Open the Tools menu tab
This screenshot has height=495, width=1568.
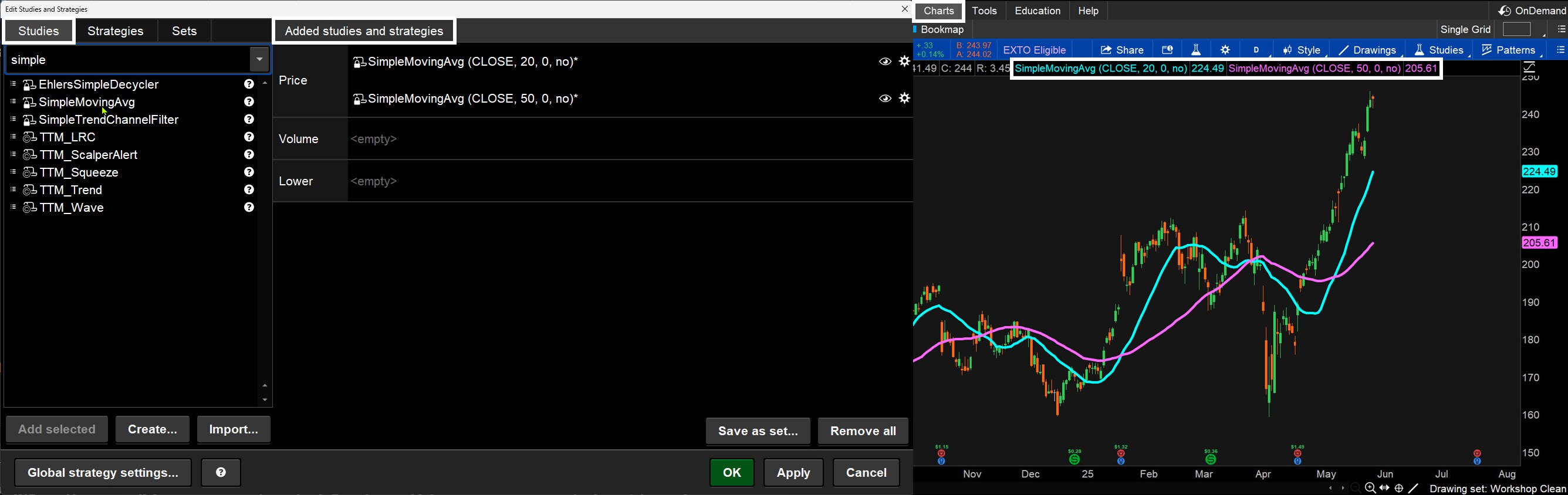pyautogui.click(x=984, y=11)
